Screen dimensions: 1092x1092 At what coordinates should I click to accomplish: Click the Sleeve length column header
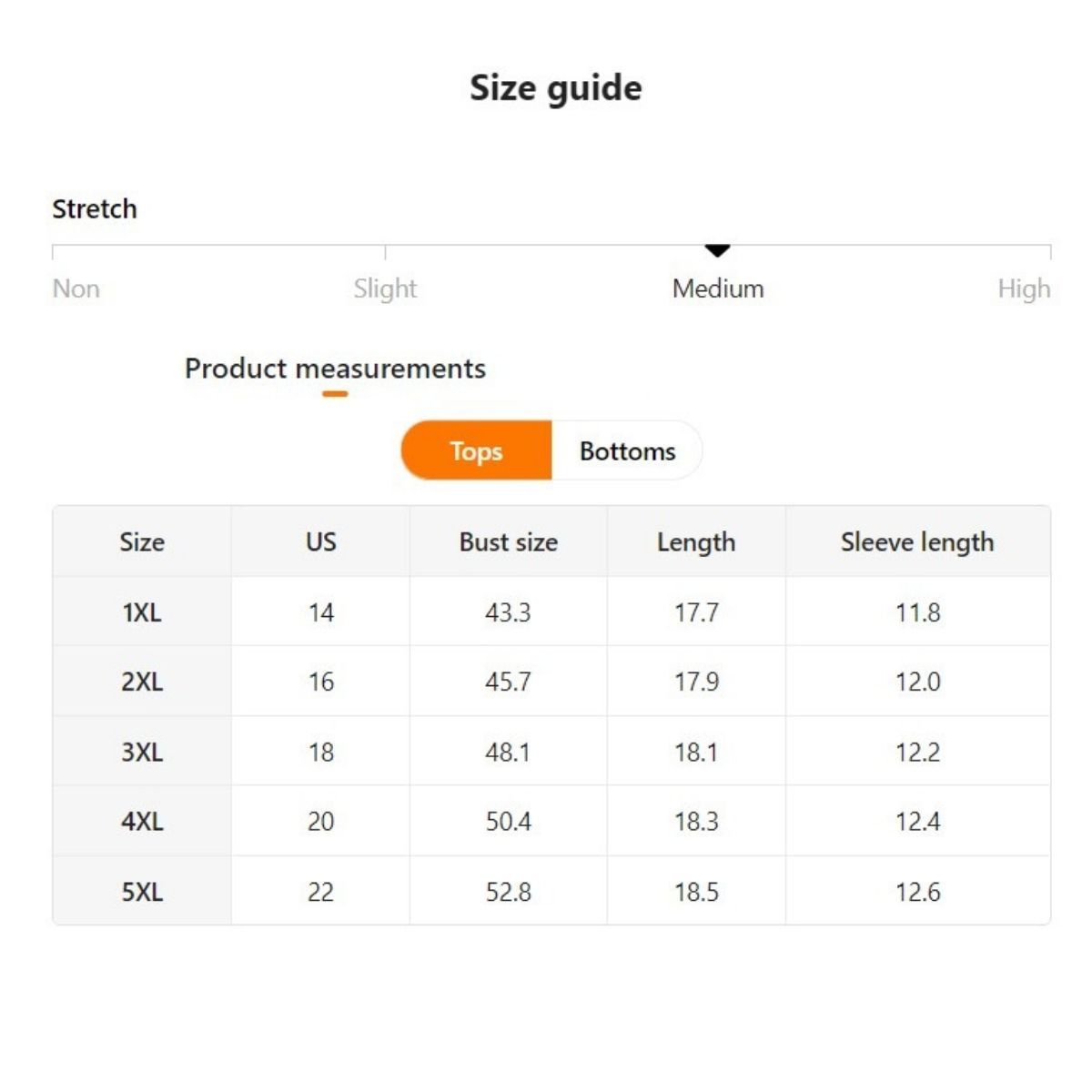click(x=917, y=541)
